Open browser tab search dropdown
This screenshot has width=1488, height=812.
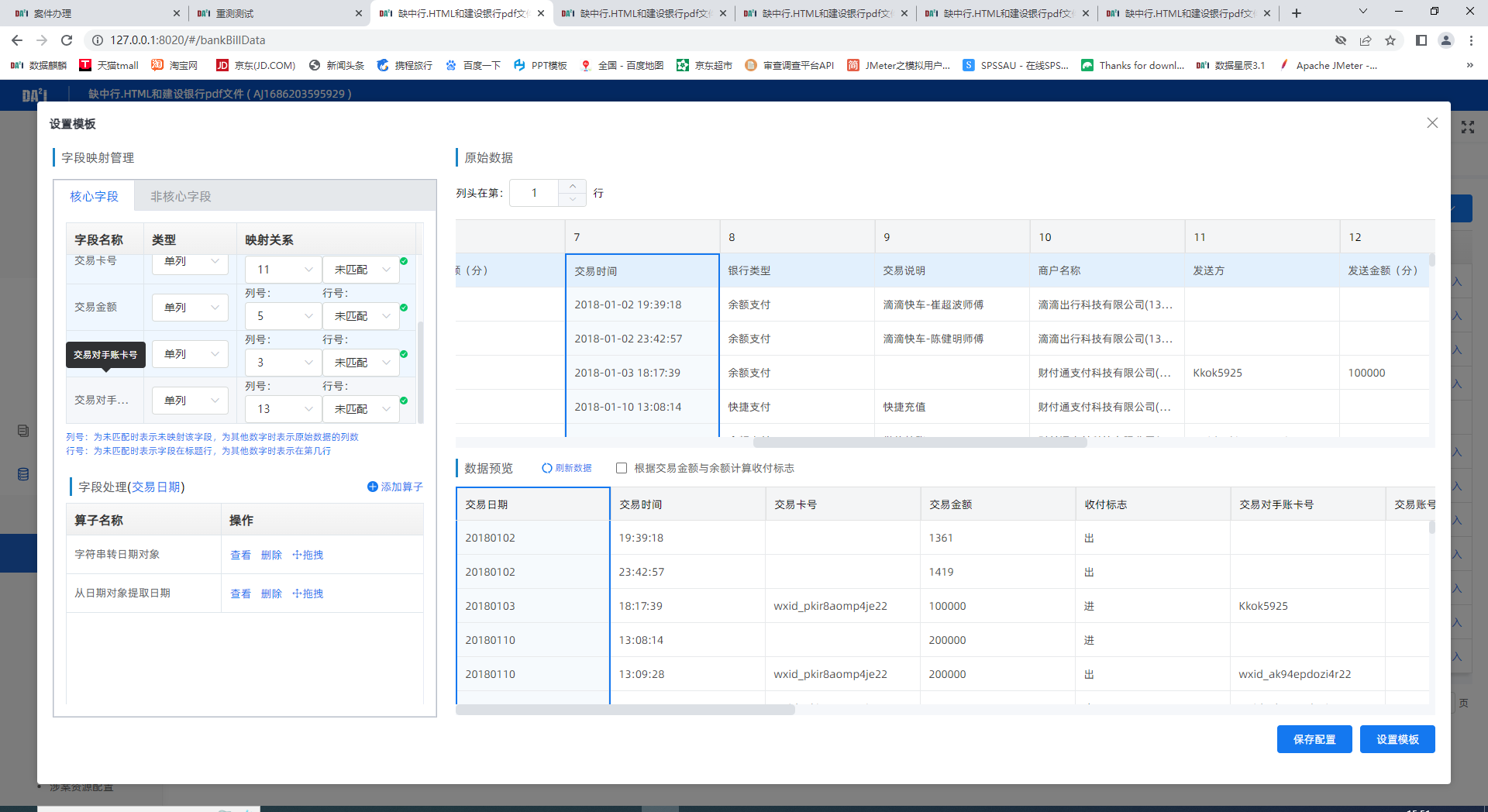point(1363,12)
